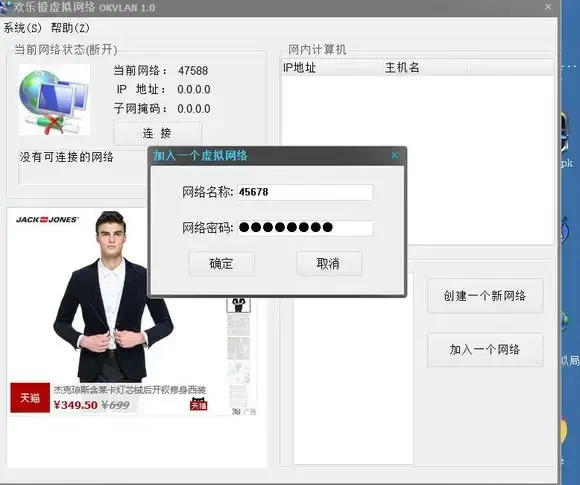580x485 pixels.
Task: Focus the 网络名称 input field
Action: (x=305, y=192)
